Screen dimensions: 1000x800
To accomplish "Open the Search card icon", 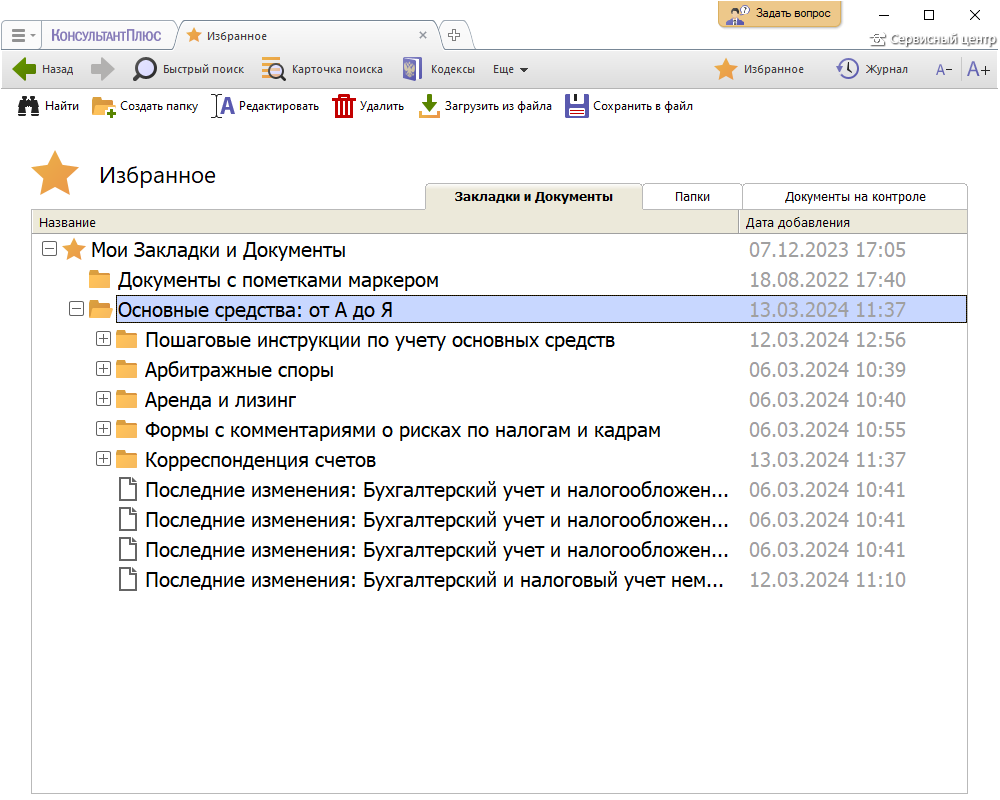I will pyautogui.click(x=274, y=69).
